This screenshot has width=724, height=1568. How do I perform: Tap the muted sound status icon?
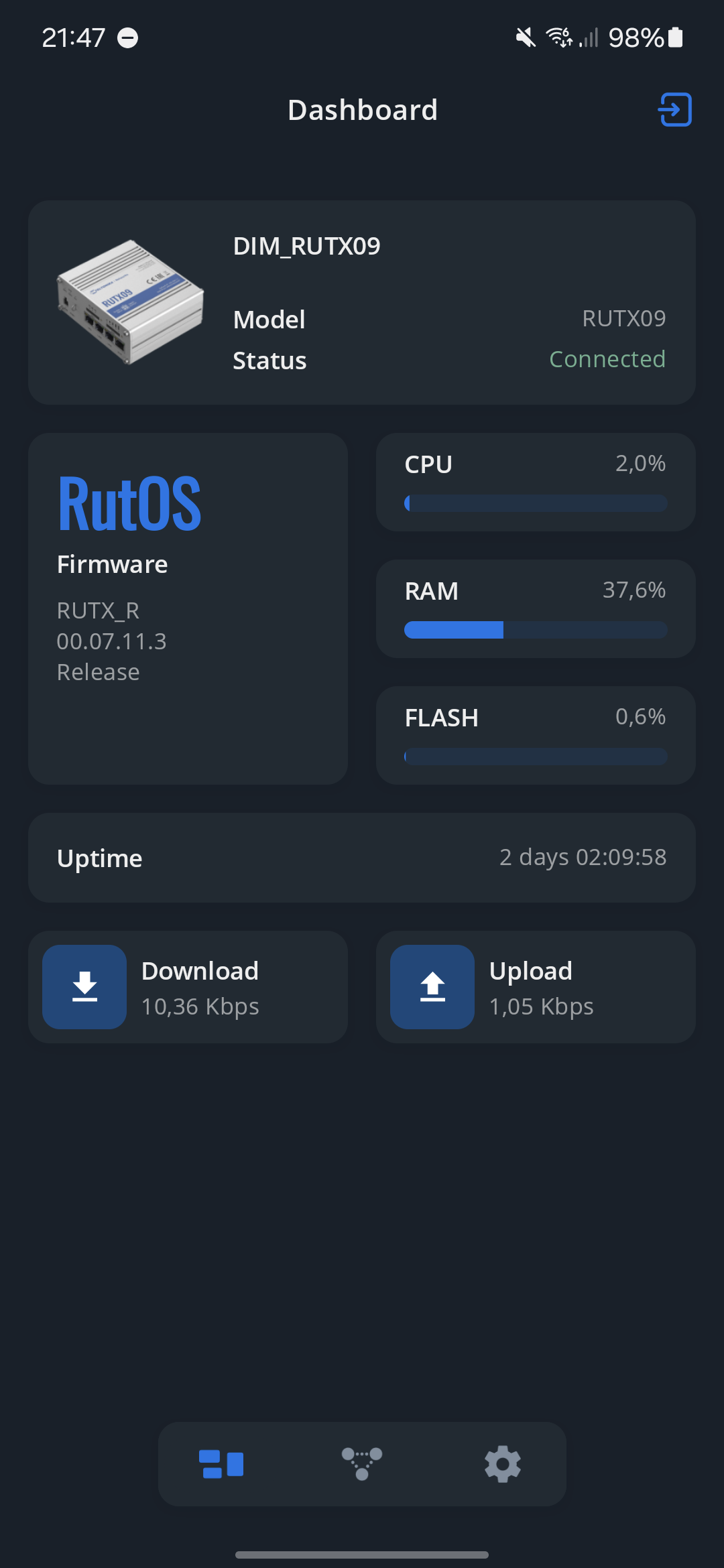point(526,38)
